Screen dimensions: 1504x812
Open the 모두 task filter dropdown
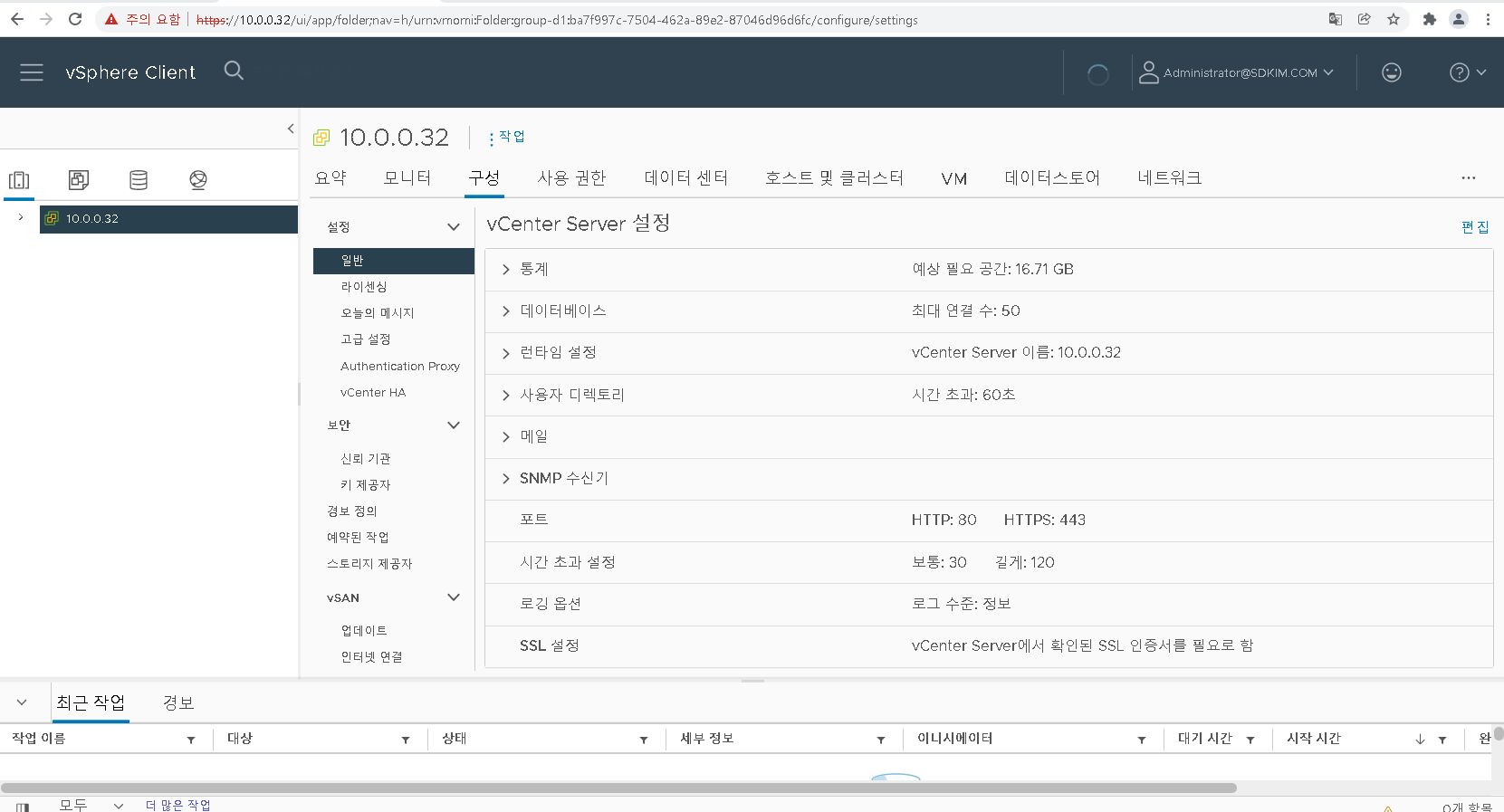click(x=91, y=805)
